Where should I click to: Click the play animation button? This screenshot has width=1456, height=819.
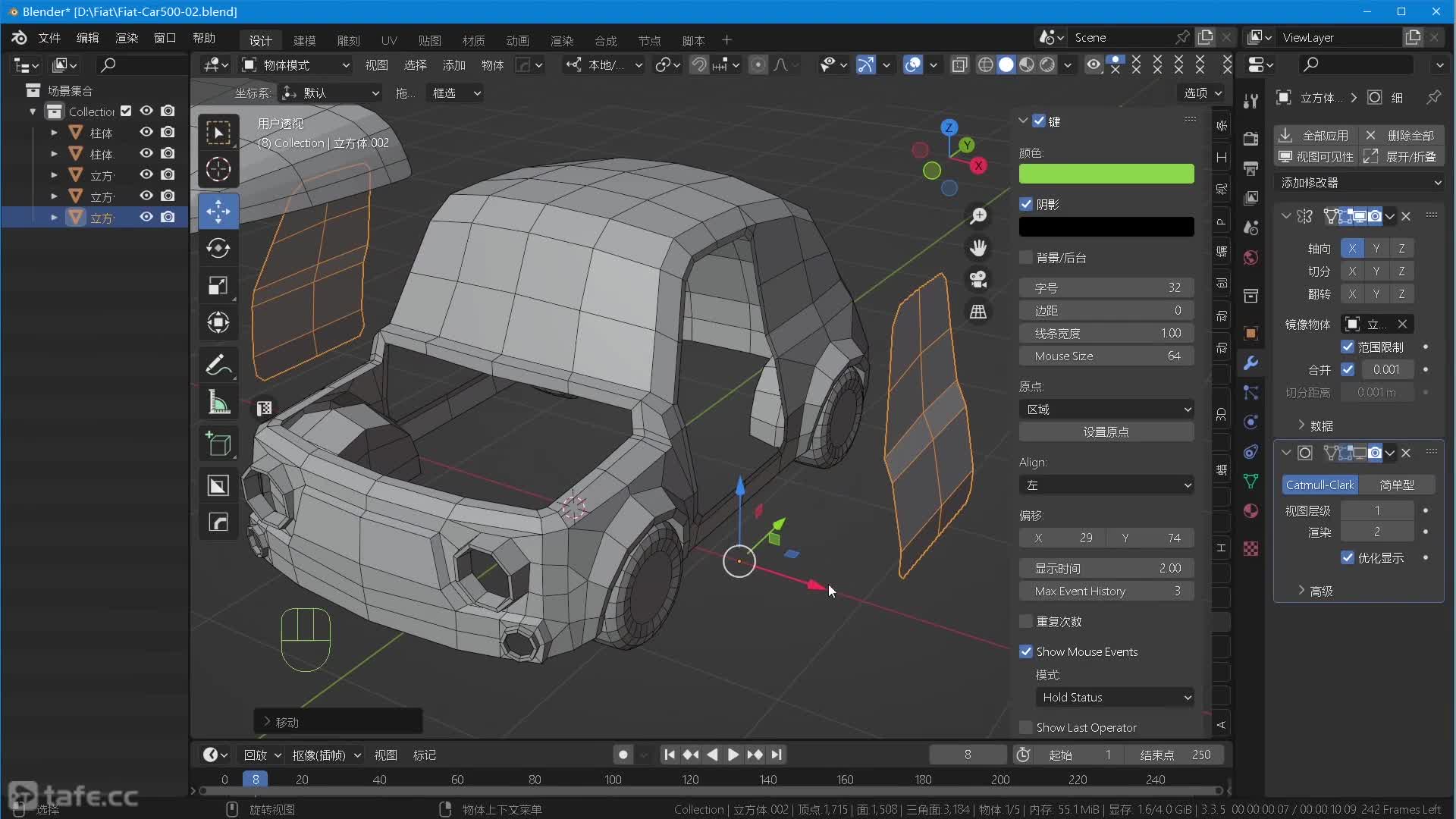pyautogui.click(x=733, y=755)
